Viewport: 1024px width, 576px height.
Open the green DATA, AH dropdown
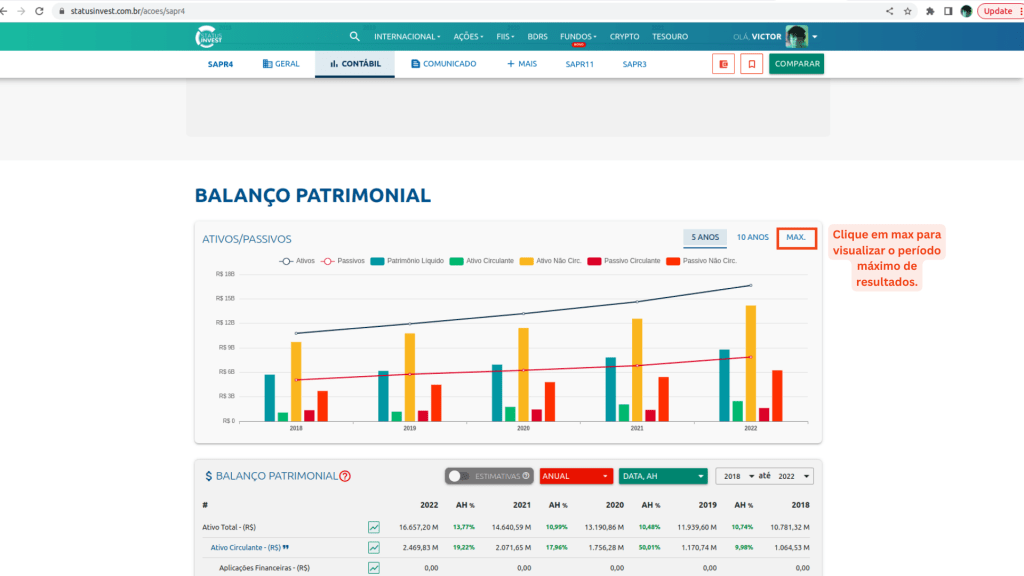[663, 477]
